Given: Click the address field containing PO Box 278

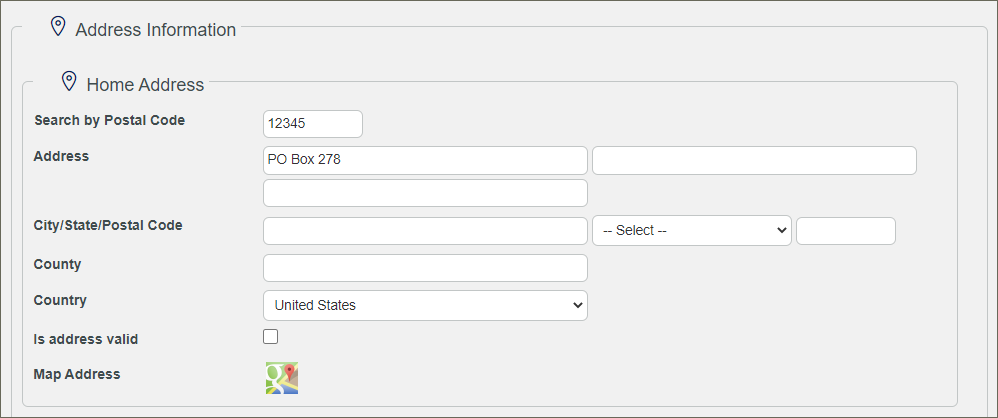Looking at the screenshot, I should pos(425,160).
